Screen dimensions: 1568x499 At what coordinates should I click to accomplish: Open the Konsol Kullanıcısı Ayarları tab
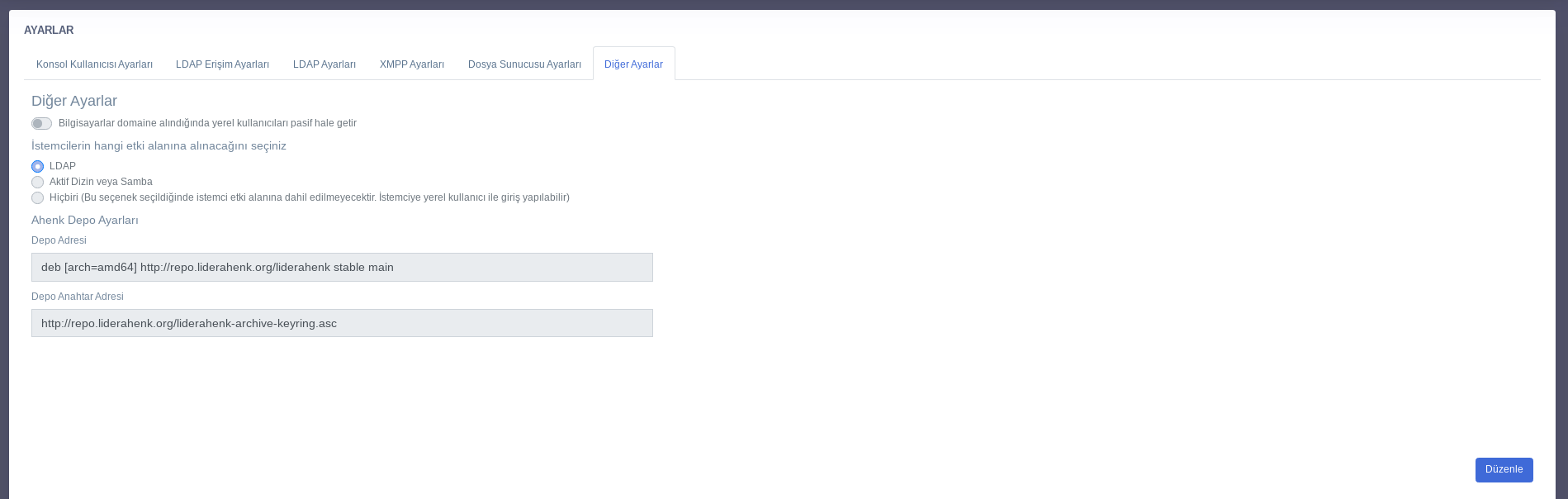[x=94, y=64]
